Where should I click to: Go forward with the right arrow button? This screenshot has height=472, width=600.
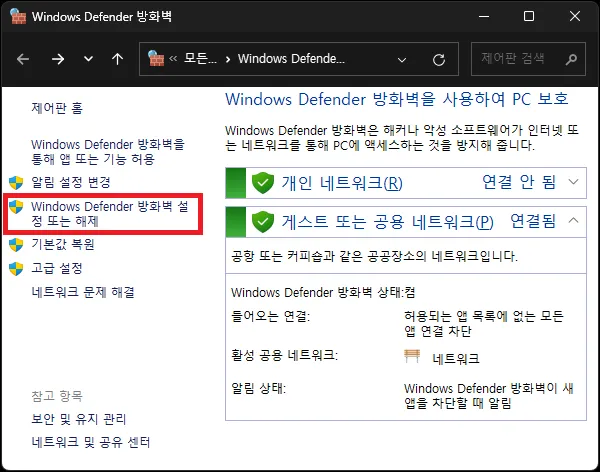pyautogui.click(x=58, y=59)
